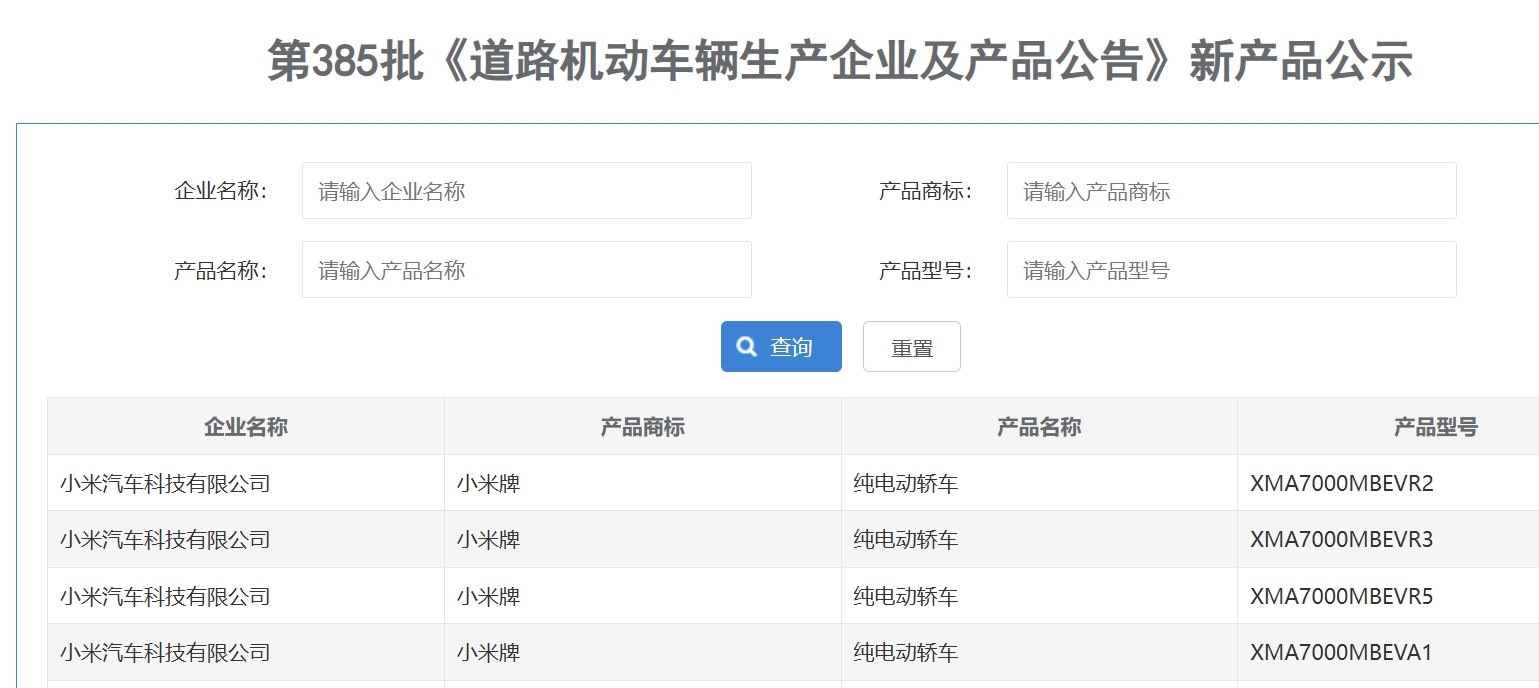Click 纯电动轿车 in the XMA7000MBEVA1 row
Viewport: 1539px width, 688px height.
[x=906, y=653]
